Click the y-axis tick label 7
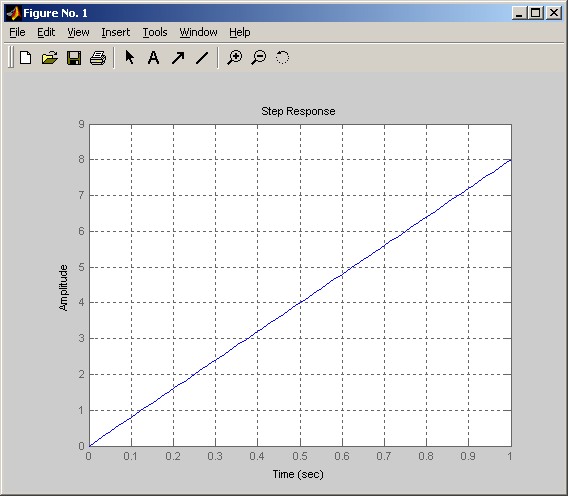This screenshot has height=496, width=568. pos(82,195)
